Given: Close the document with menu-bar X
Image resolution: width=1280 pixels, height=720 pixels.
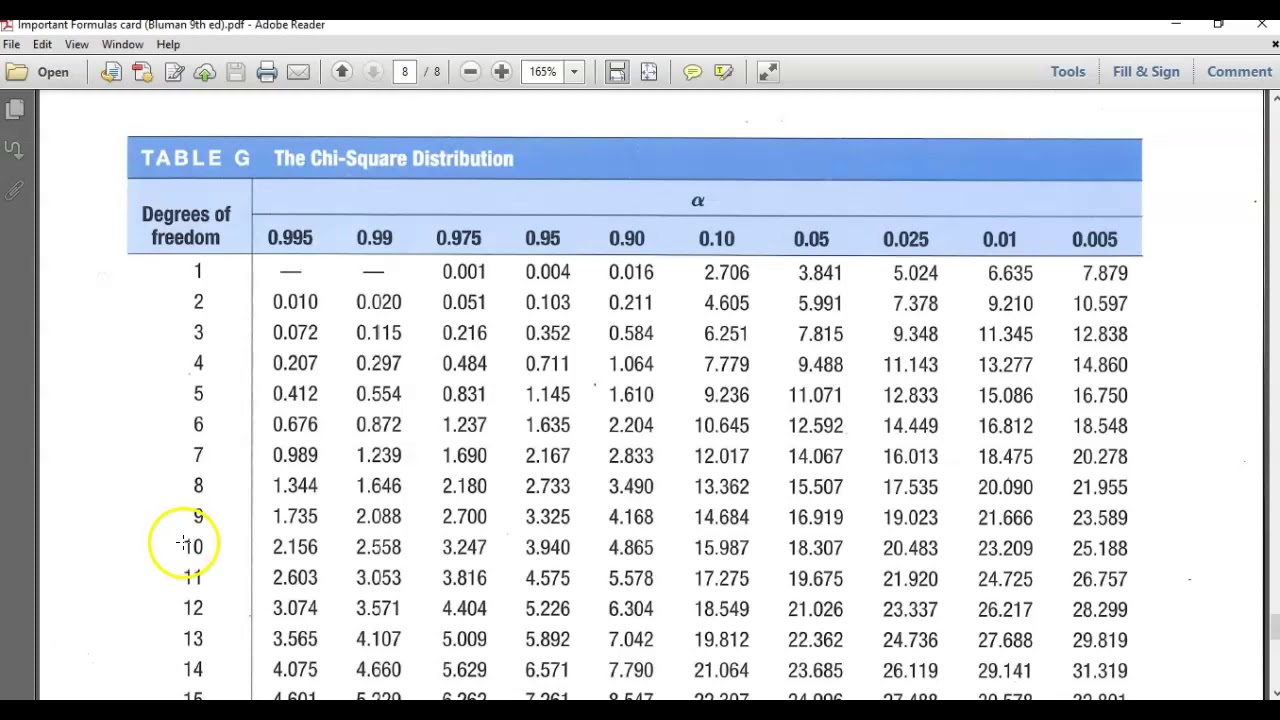Looking at the screenshot, I should [1274, 44].
